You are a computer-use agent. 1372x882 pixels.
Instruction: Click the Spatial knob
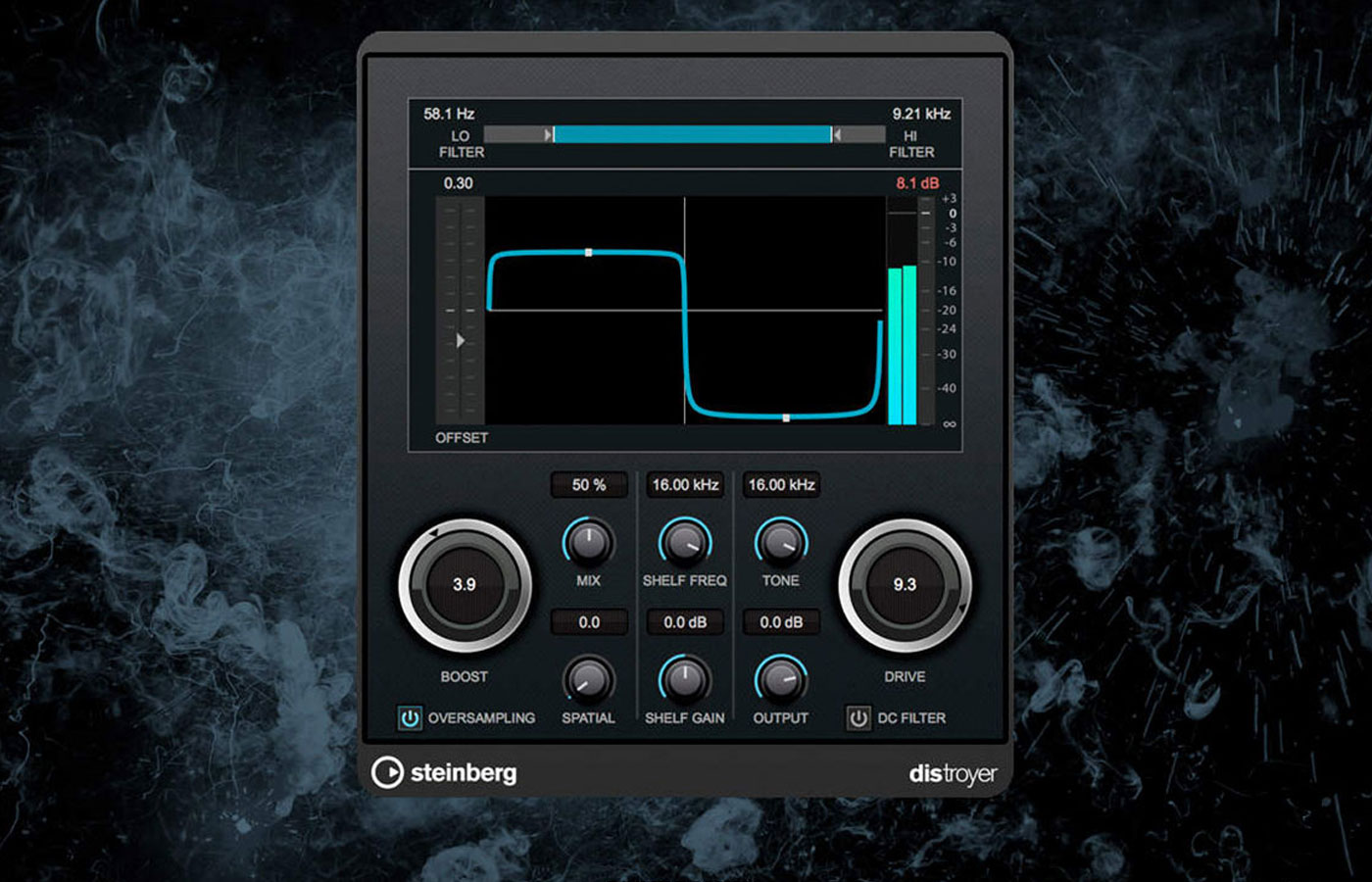click(588, 679)
